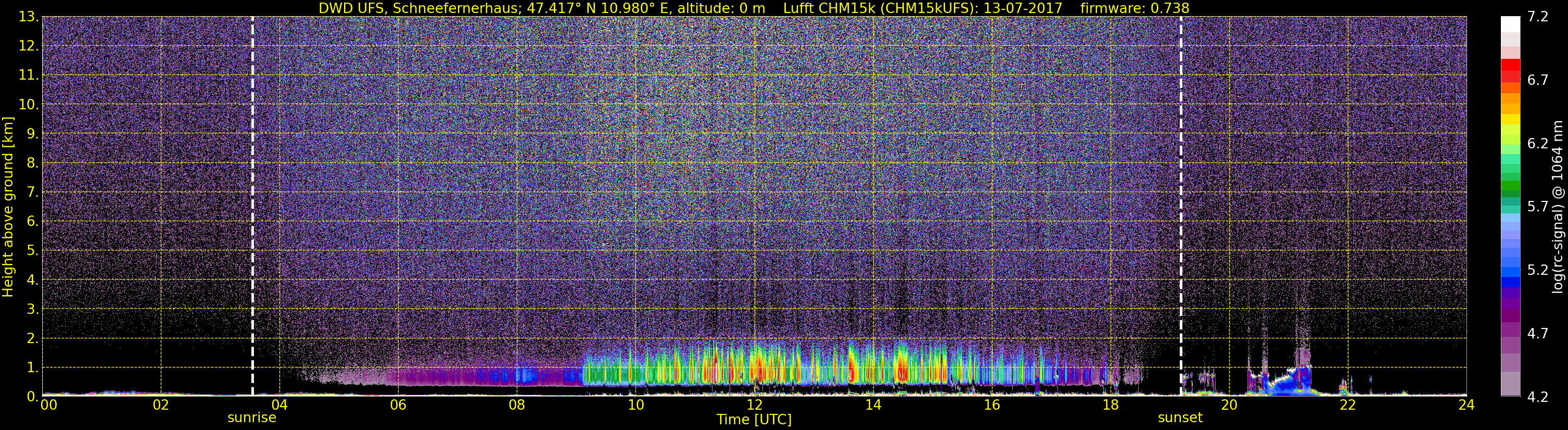This screenshot has height=430, width=1568.
Task: Click the height axis tick label '6.'
Action: coord(32,221)
